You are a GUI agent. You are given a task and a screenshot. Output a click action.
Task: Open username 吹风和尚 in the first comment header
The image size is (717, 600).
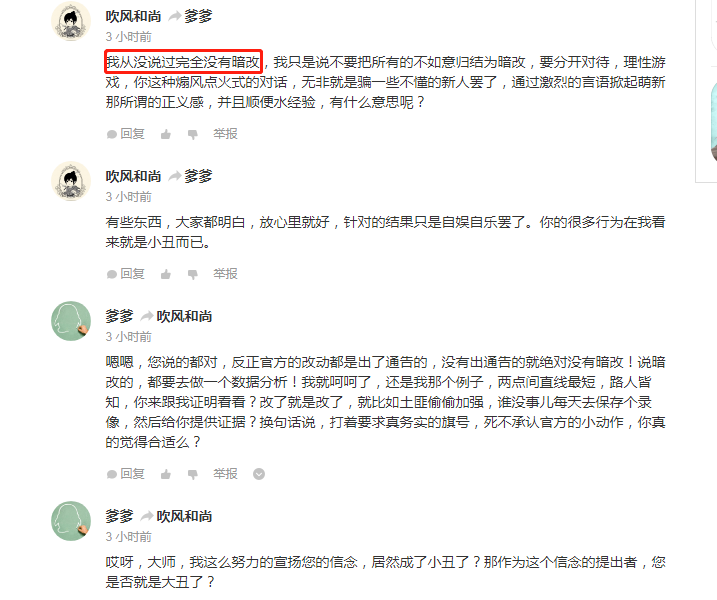[133, 16]
